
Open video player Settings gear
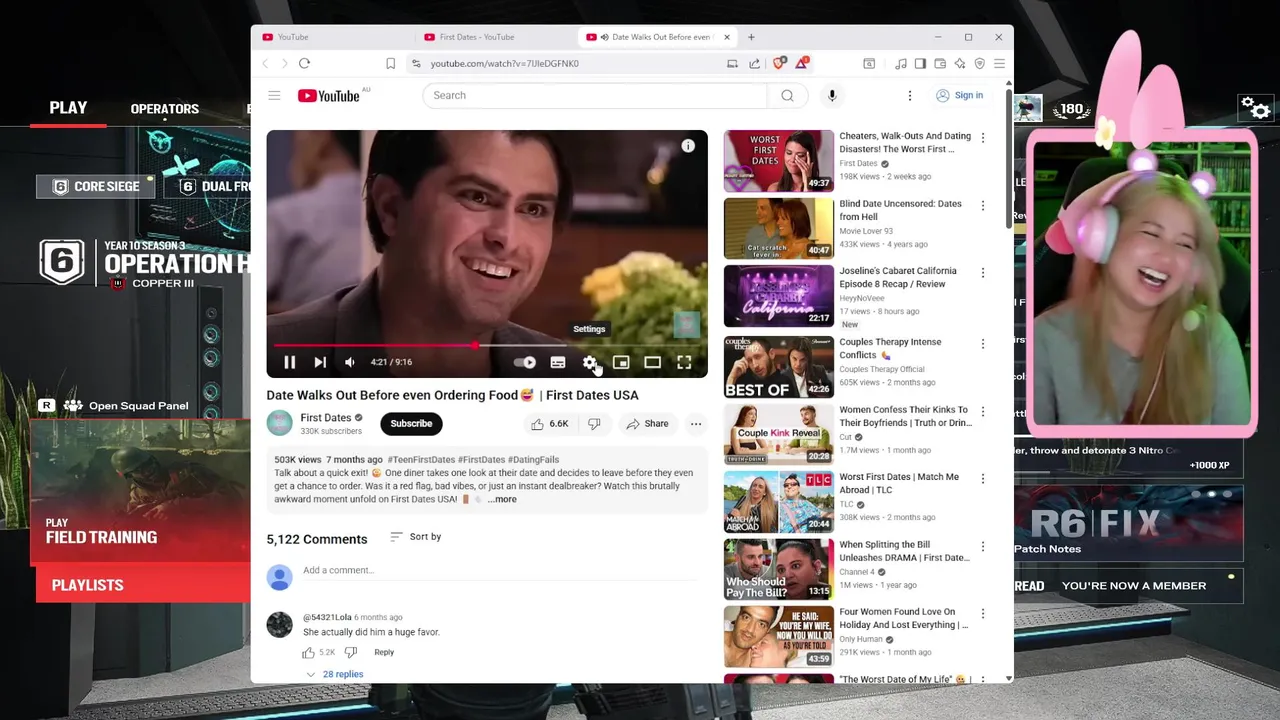coord(590,362)
